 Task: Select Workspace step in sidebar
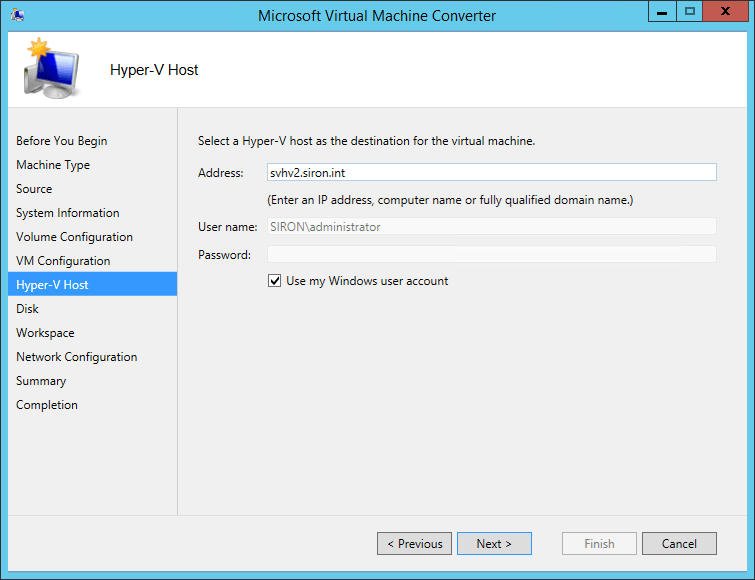[x=45, y=333]
